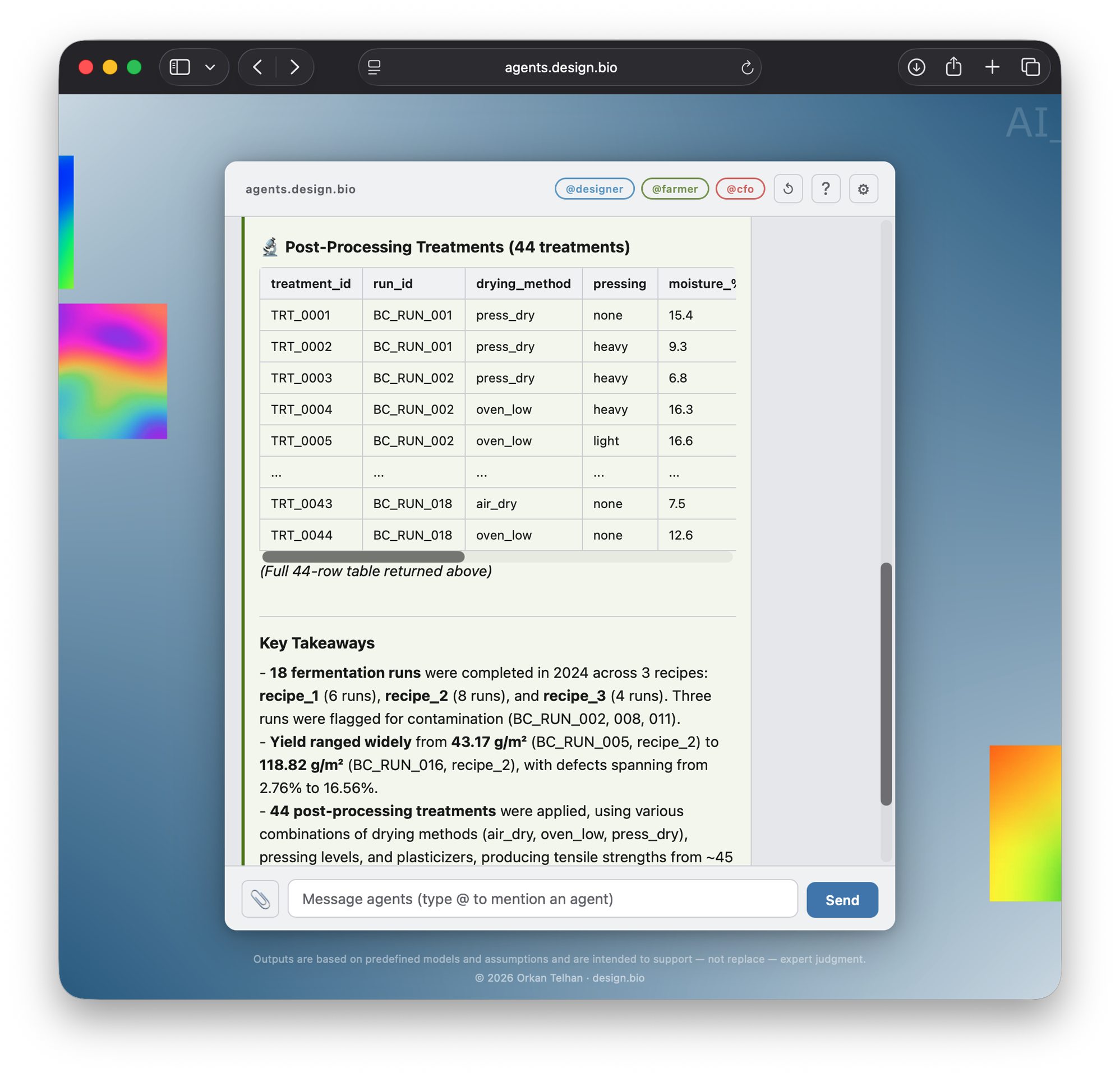The width and height of the screenshot is (1120, 1077).
Task: Mention the @cfo agent
Action: tap(740, 188)
